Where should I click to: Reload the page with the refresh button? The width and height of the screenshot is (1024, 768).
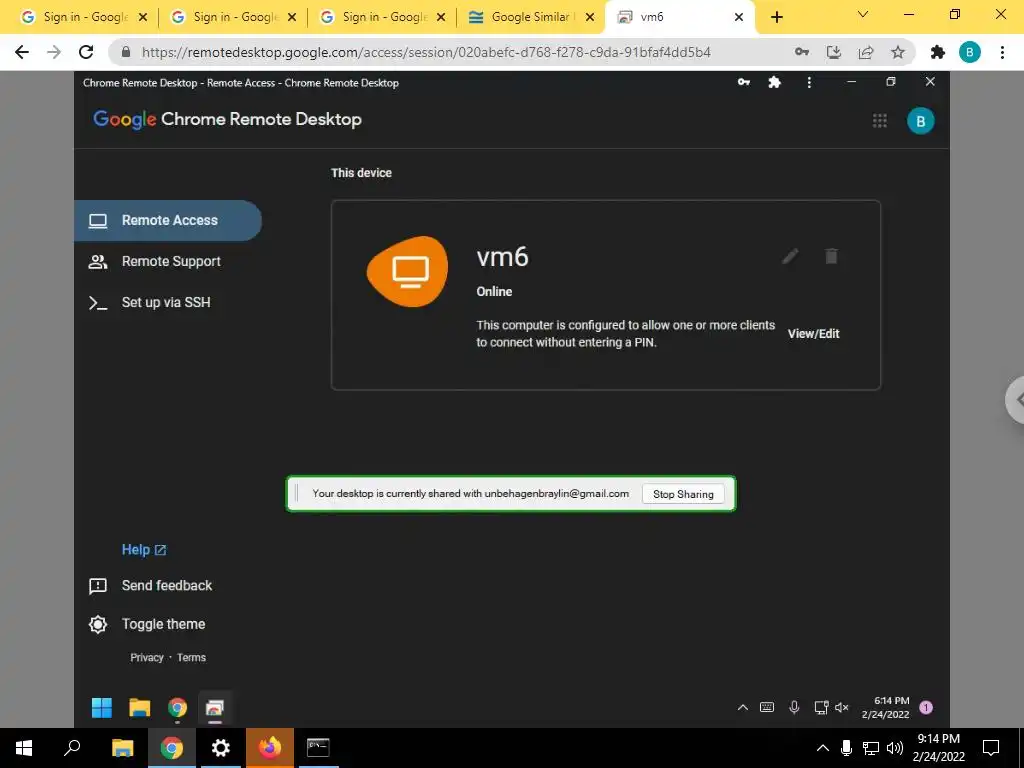click(x=86, y=52)
